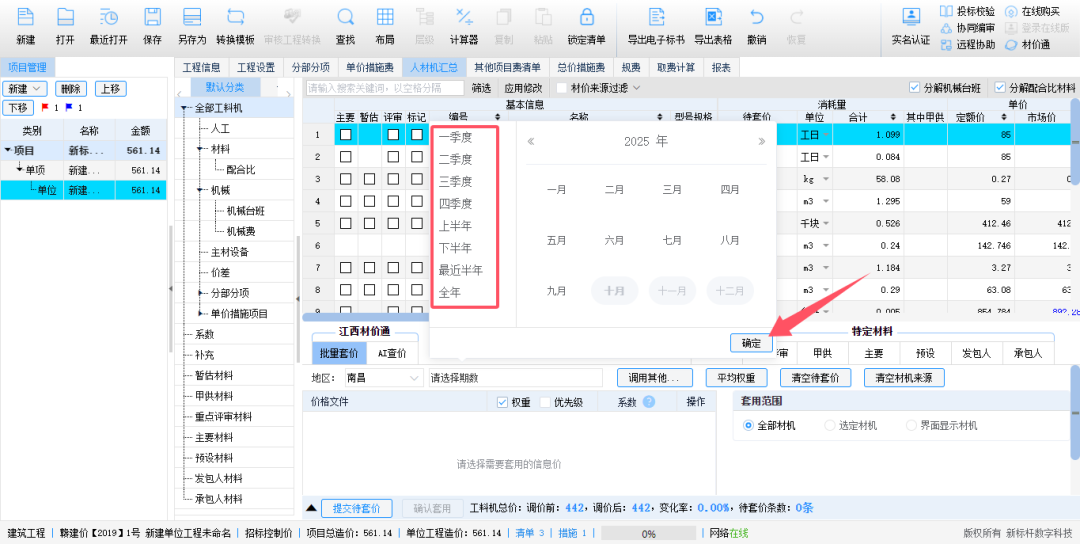Click the table horizontal scrollbar thumb

(366, 317)
